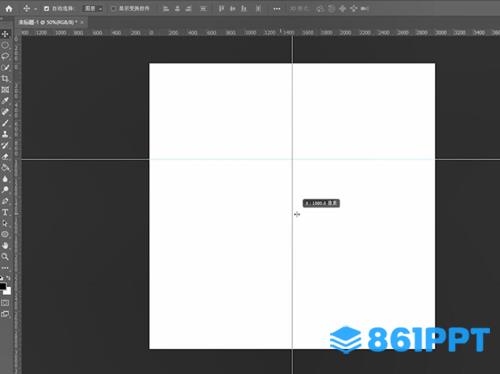
Task: Select the Lasso tool
Action: click(5, 56)
